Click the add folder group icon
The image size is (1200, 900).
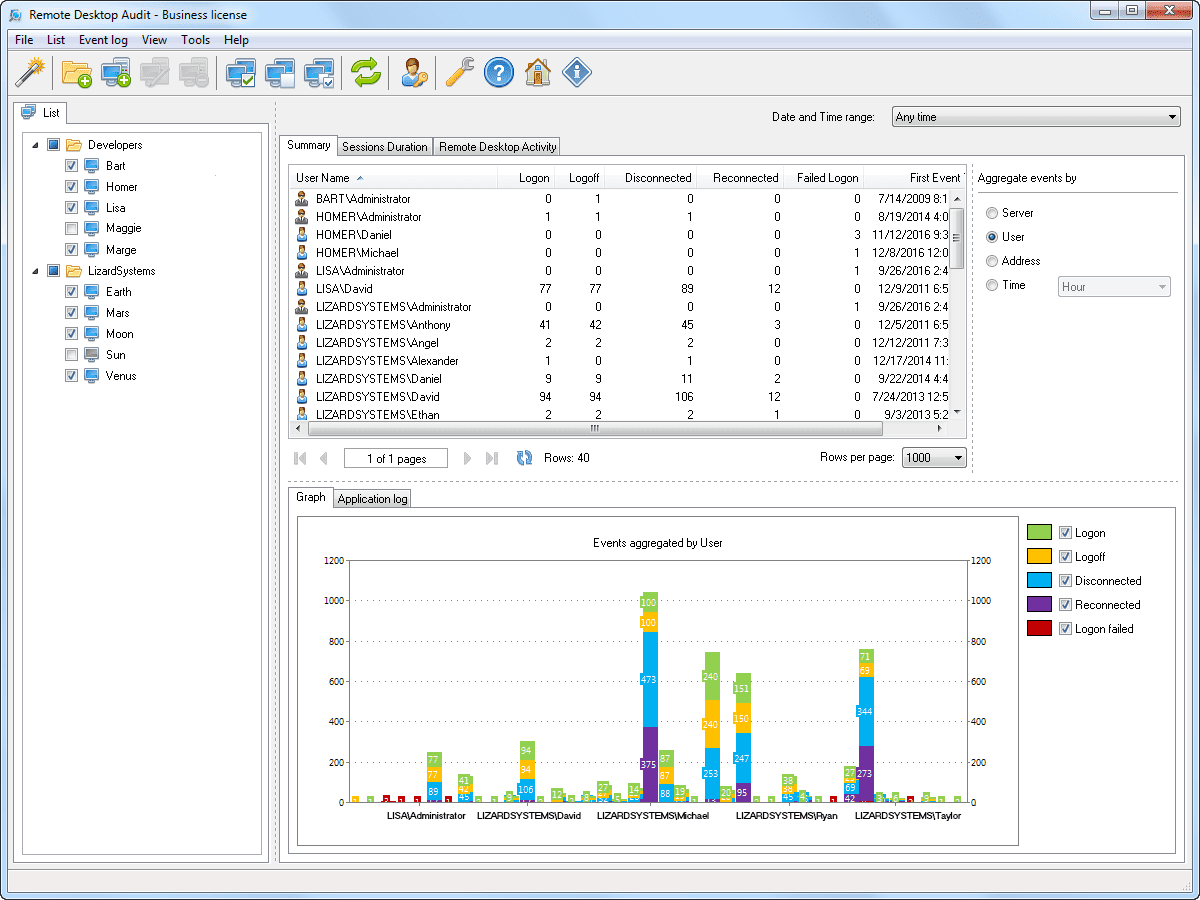(77, 72)
